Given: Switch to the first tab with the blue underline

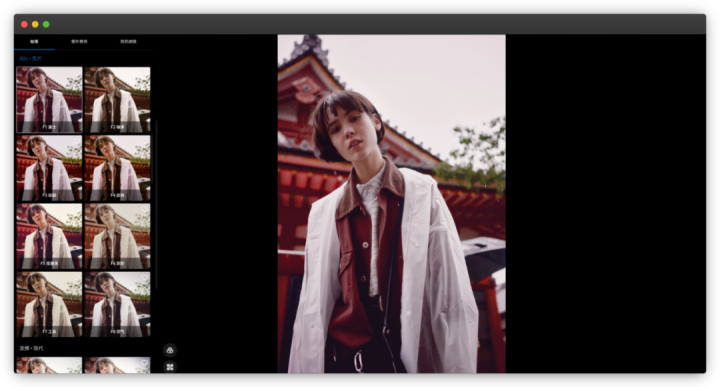Looking at the screenshot, I should (x=34, y=41).
